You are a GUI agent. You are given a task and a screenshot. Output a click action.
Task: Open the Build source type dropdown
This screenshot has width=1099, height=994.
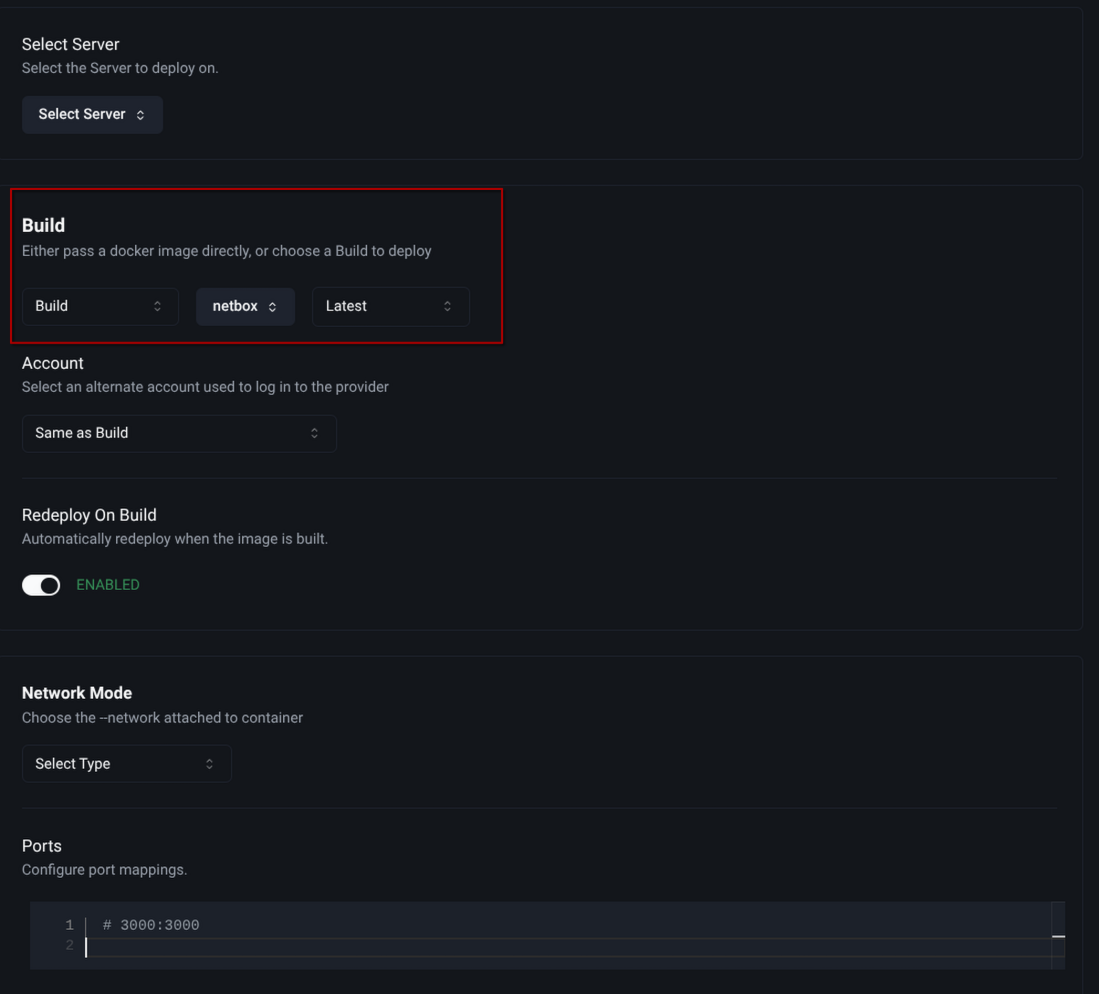point(99,306)
